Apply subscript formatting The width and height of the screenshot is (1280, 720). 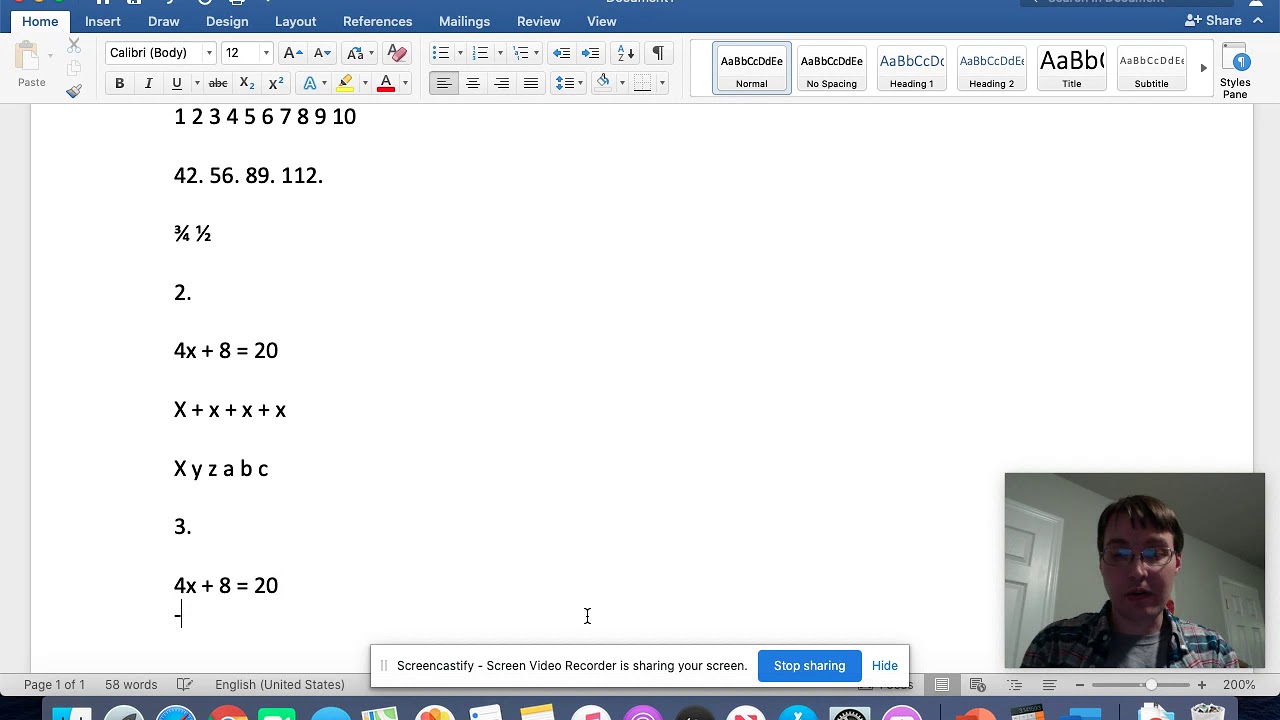coord(247,83)
